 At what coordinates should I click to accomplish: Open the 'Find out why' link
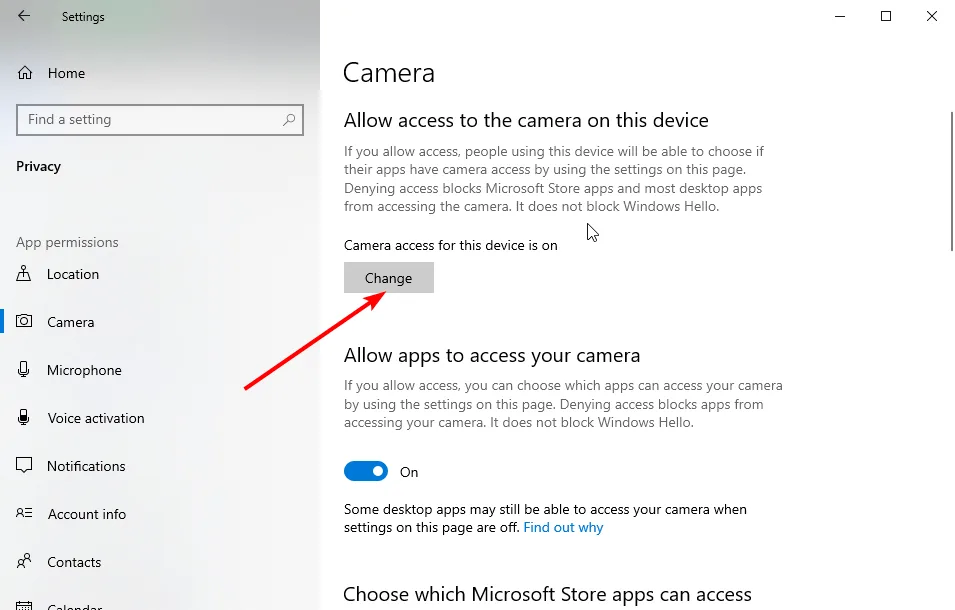point(563,527)
